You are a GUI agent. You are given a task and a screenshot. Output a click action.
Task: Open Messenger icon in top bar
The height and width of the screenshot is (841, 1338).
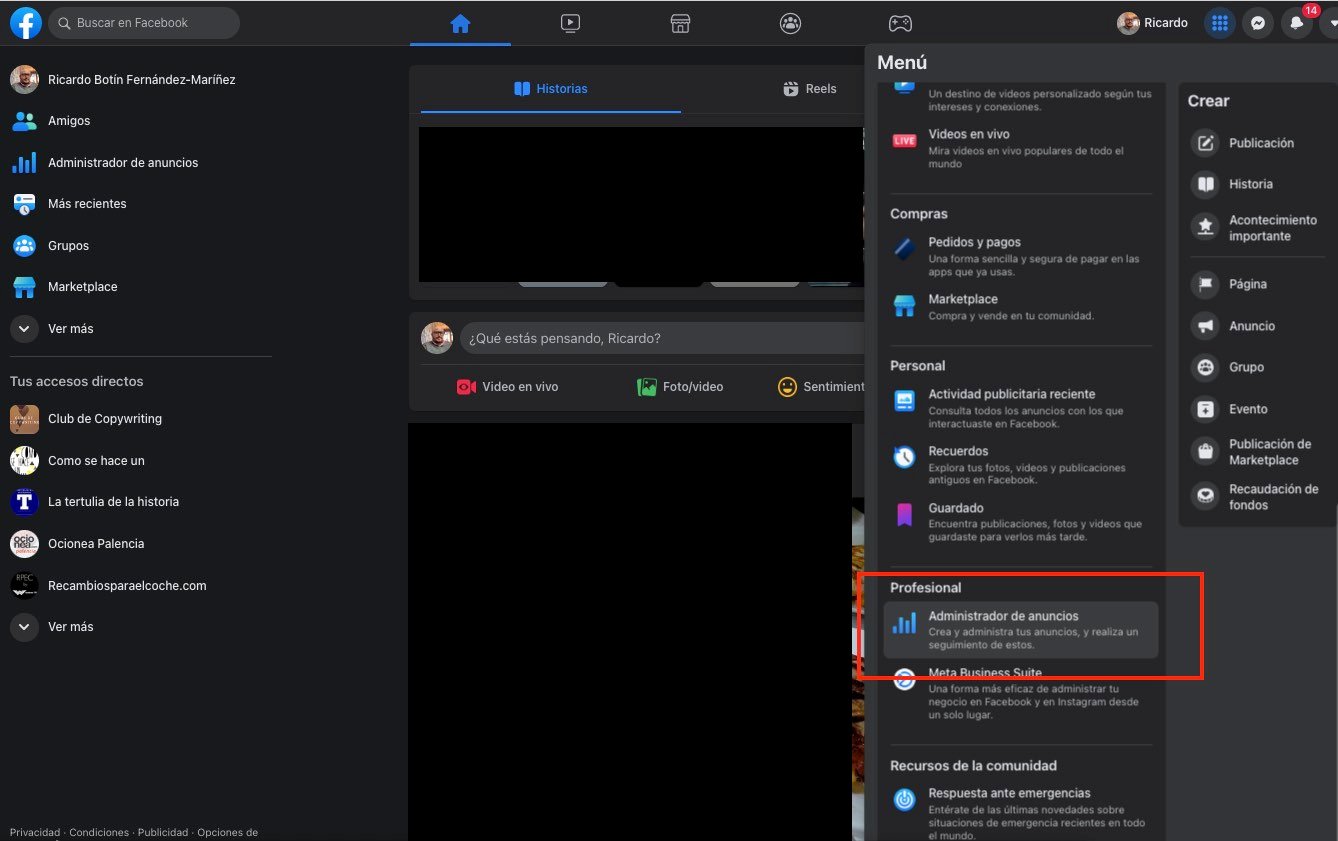(x=1258, y=23)
